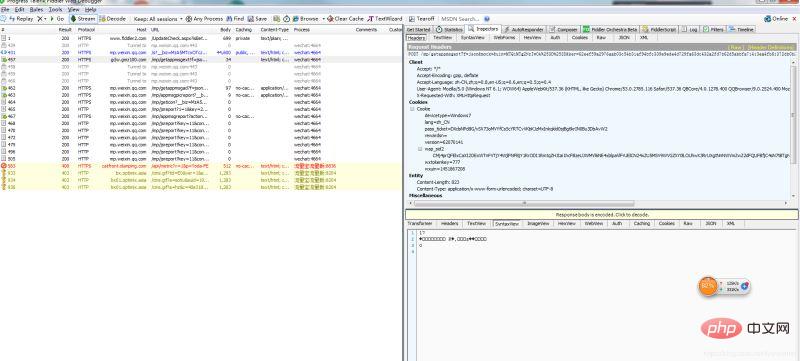Open the File menu
Image resolution: width=800 pixels, height=361 pixels.
(x=5, y=10)
